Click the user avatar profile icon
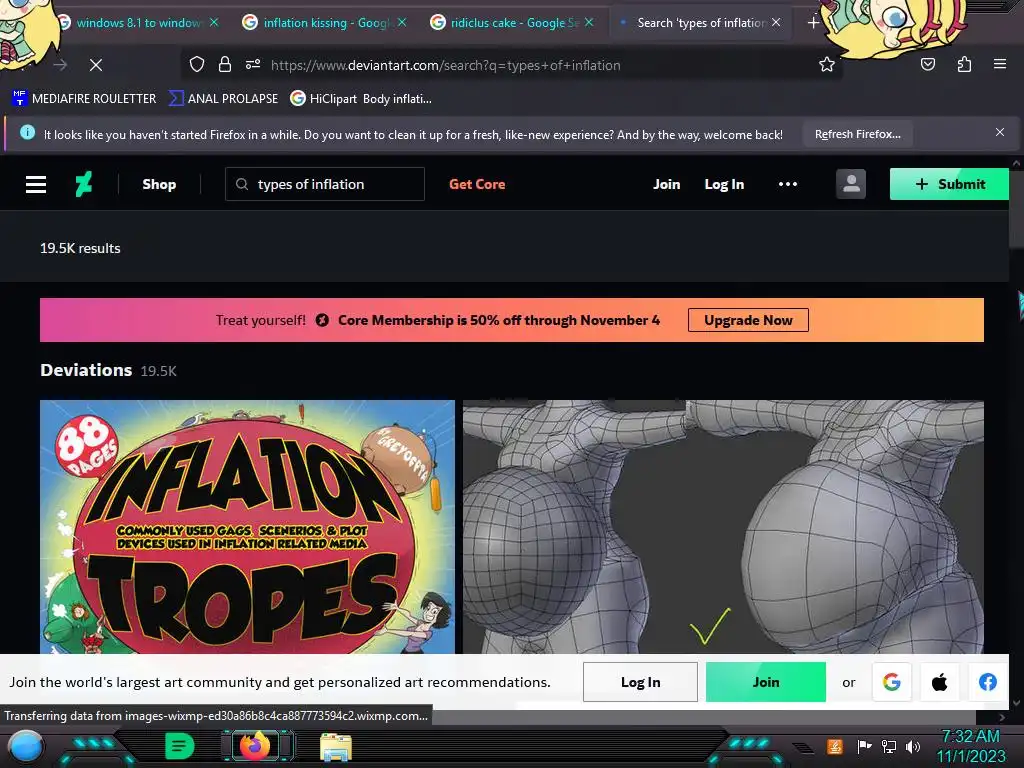 pyautogui.click(x=851, y=184)
